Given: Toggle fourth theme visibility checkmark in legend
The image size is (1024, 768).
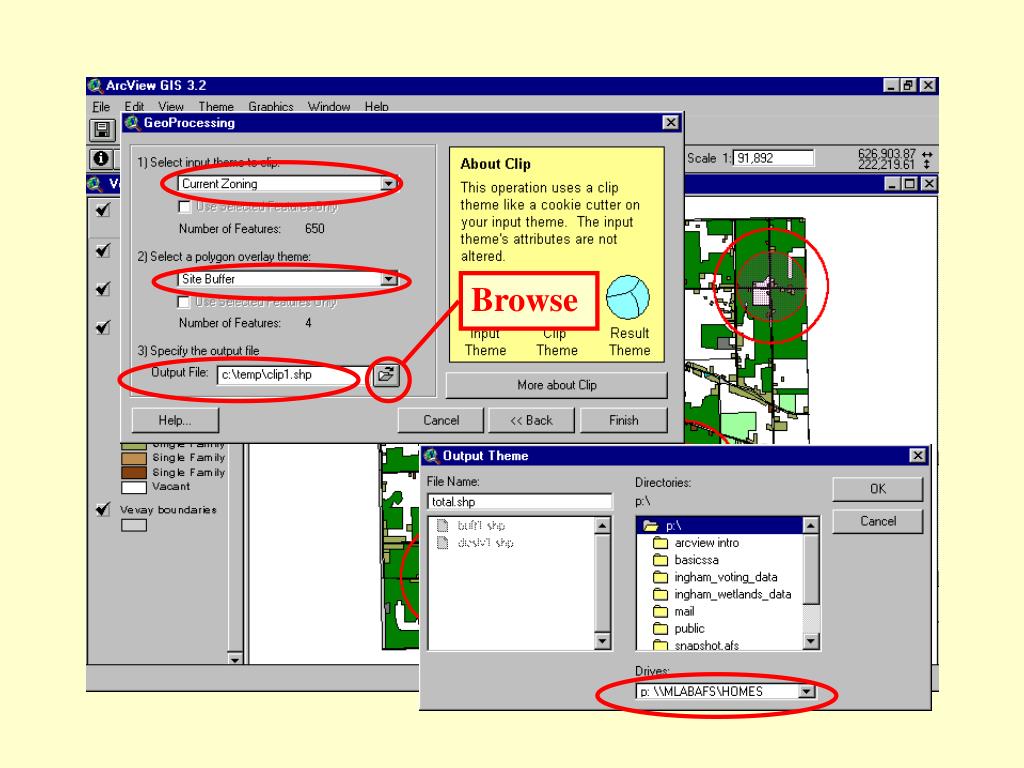Looking at the screenshot, I should tap(103, 327).
